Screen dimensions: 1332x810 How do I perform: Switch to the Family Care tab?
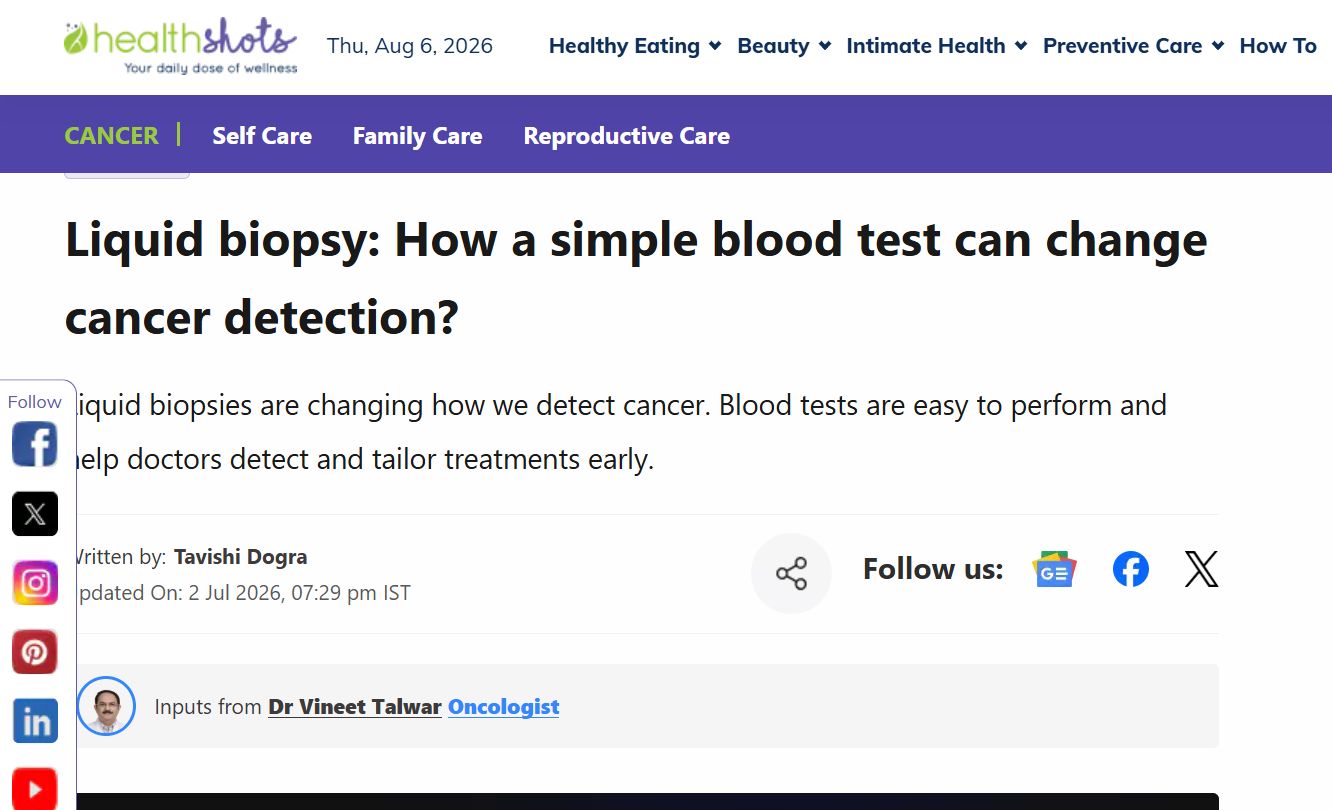(418, 136)
